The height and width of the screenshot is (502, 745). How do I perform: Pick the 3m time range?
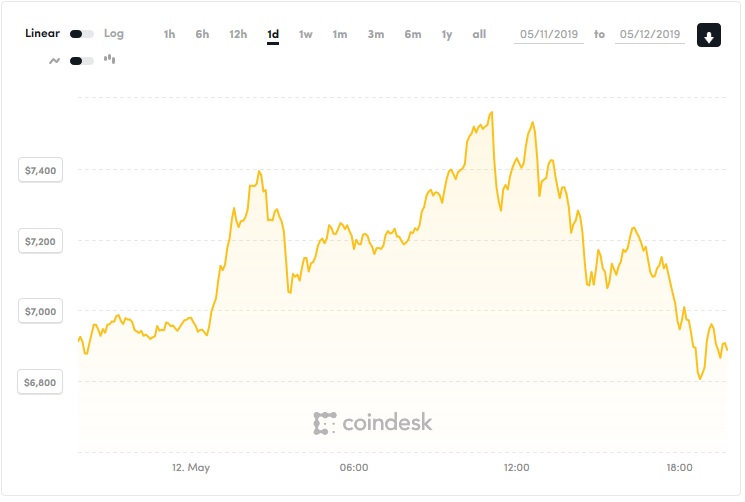[x=376, y=34]
